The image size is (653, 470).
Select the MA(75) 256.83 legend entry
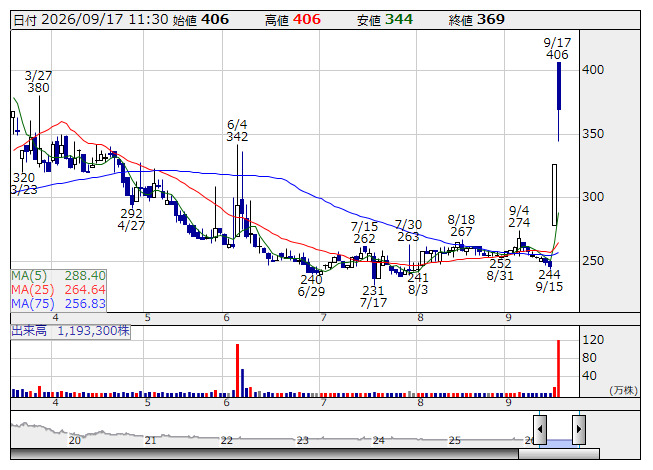pyautogui.click(x=58, y=304)
